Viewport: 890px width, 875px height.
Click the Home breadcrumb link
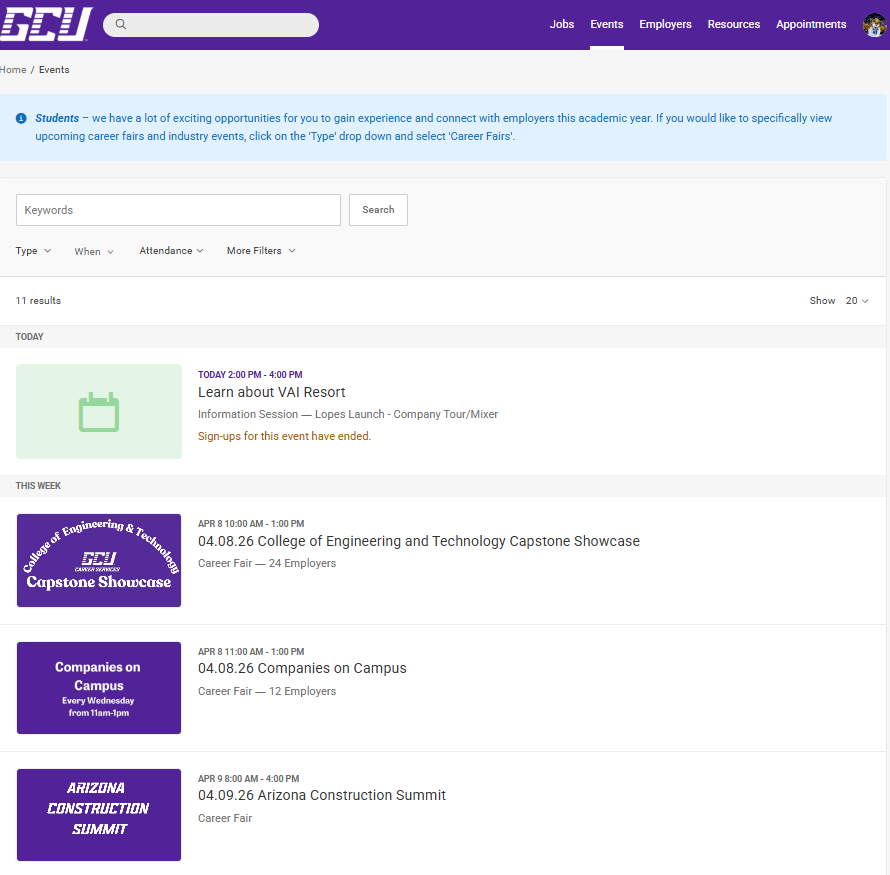pyautogui.click(x=13, y=70)
